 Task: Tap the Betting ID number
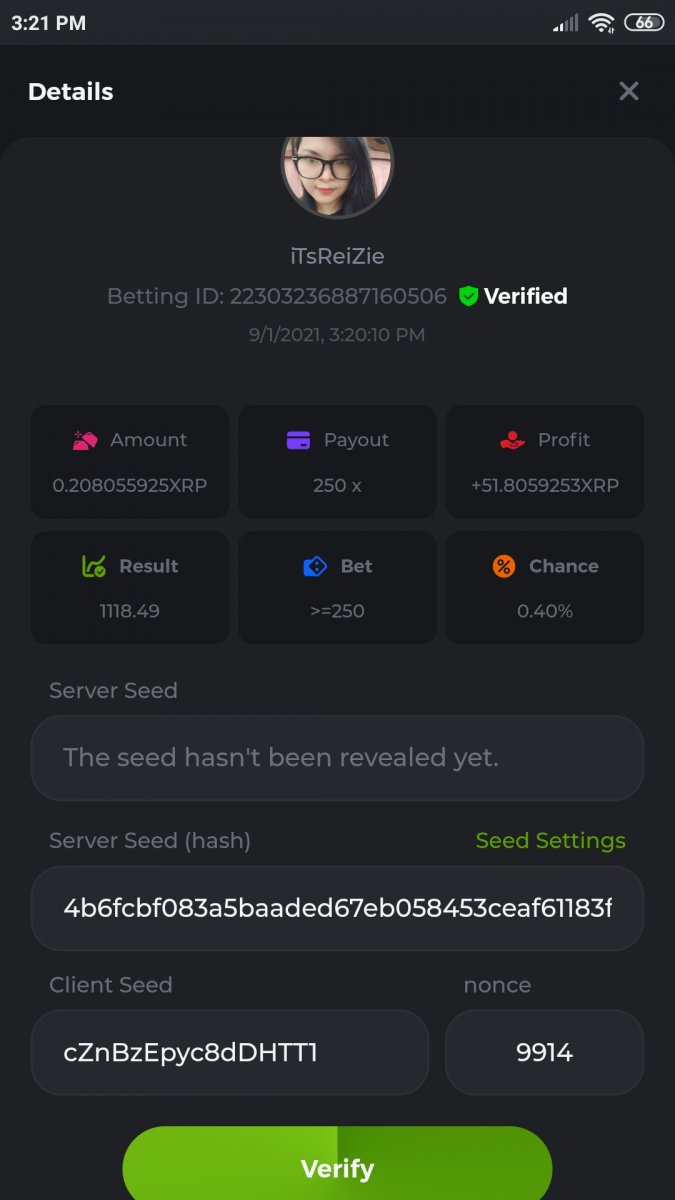(x=338, y=296)
